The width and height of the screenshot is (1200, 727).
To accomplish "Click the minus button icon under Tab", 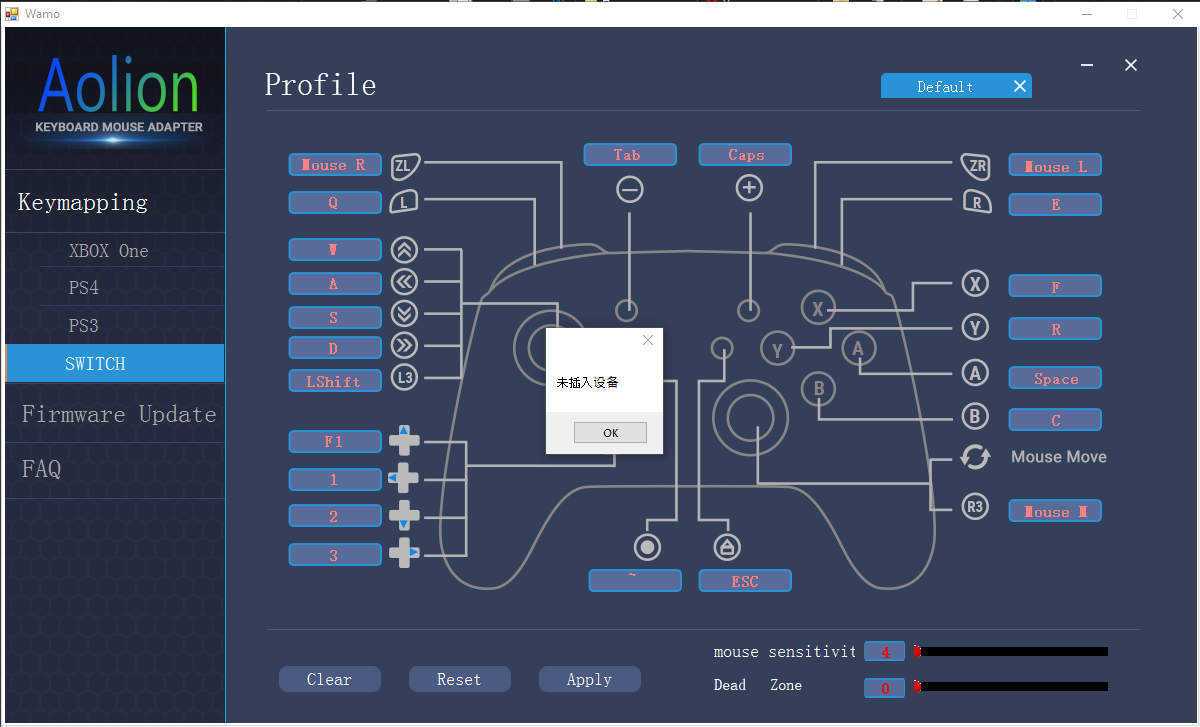I will (630, 188).
